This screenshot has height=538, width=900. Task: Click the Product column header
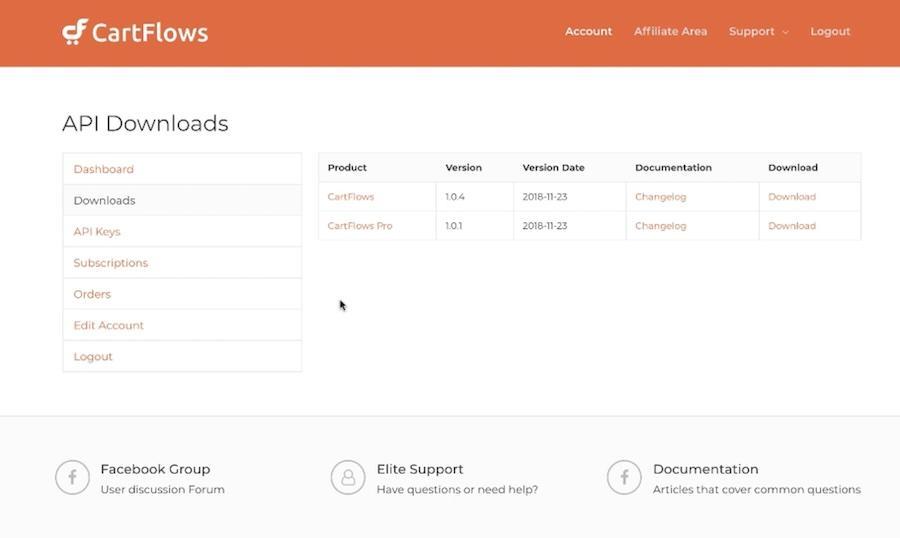347,168
